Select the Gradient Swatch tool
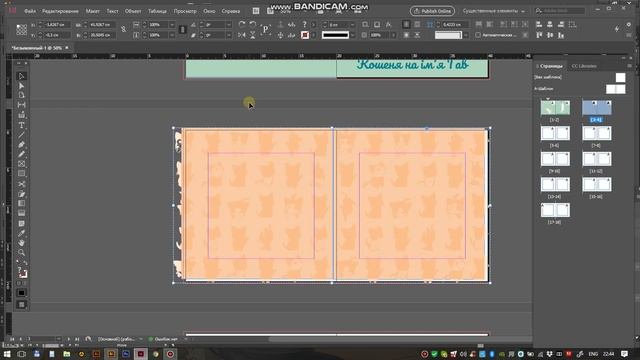640x360 pixels. pyautogui.click(x=21, y=203)
